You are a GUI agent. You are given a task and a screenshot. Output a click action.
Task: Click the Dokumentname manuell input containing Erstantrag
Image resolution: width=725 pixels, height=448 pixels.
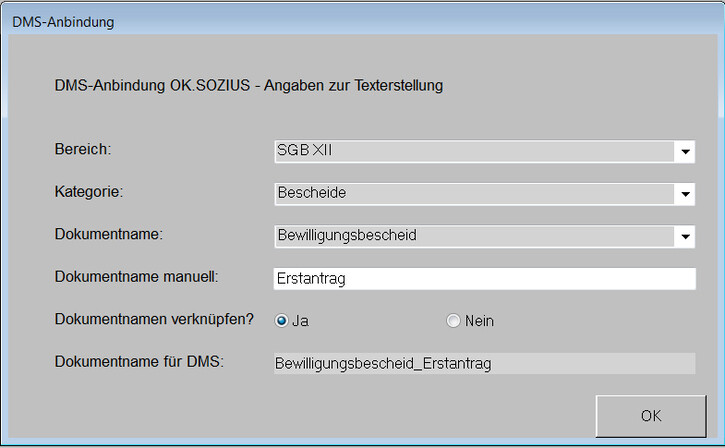[484, 279]
